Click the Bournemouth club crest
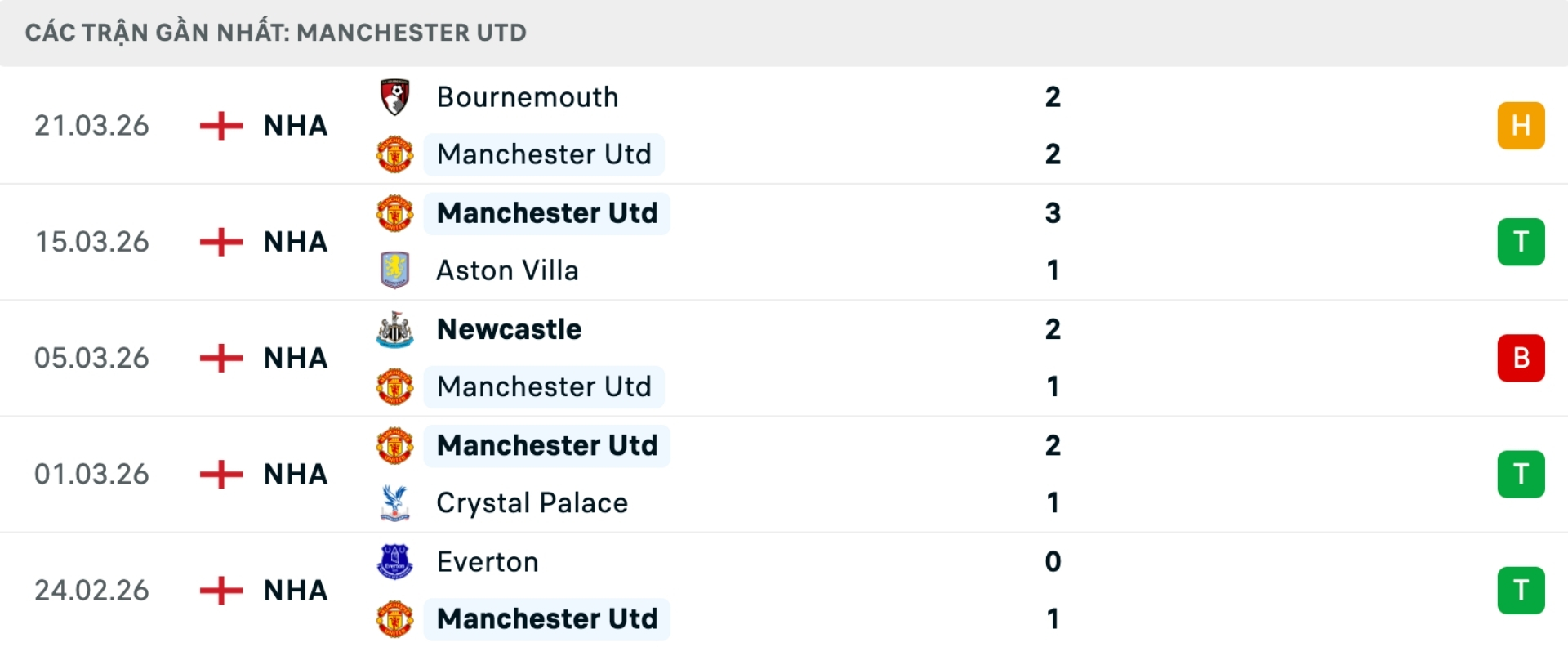Viewport: 1568px width, 647px height. [x=395, y=97]
